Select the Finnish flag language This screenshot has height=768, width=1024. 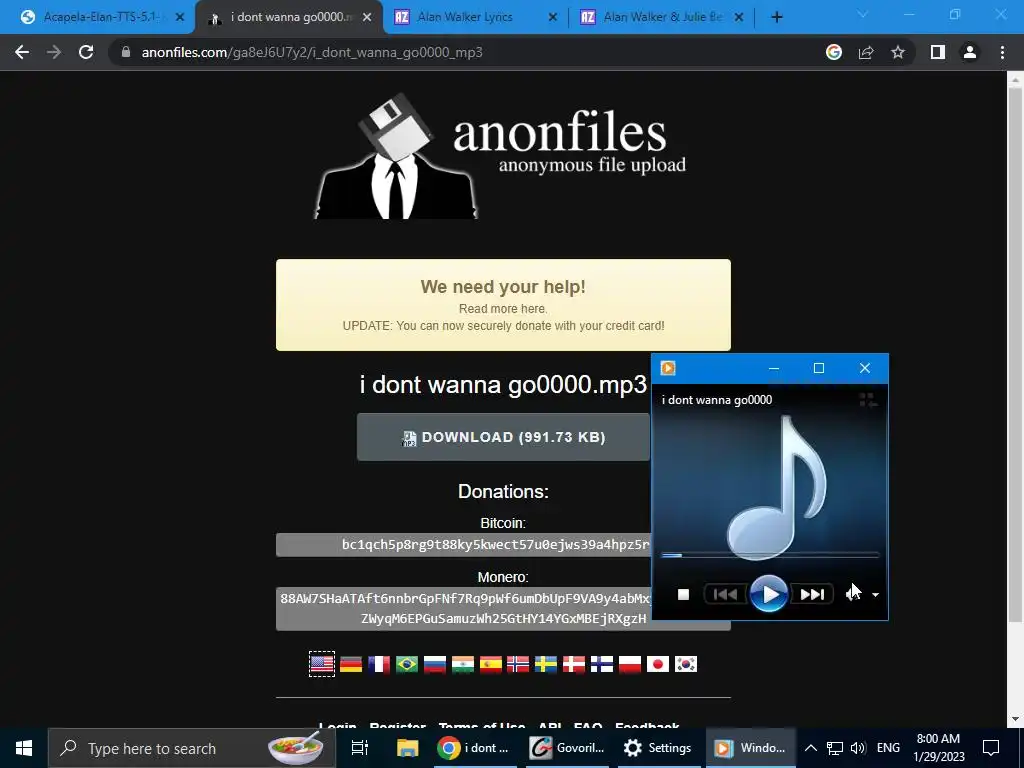pyautogui.click(x=602, y=664)
